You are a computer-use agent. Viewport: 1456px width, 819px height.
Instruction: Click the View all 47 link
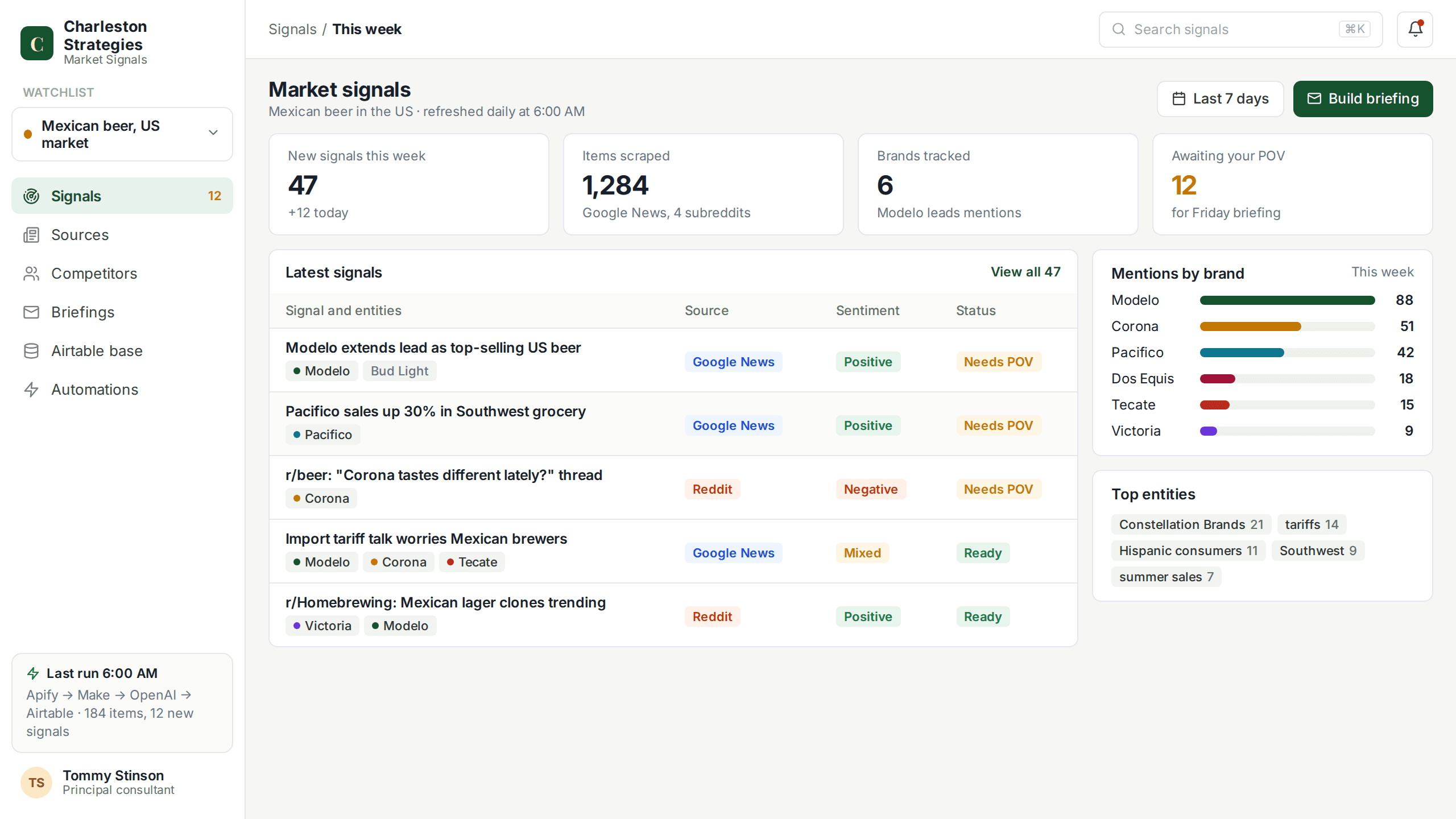(1025, 272)
